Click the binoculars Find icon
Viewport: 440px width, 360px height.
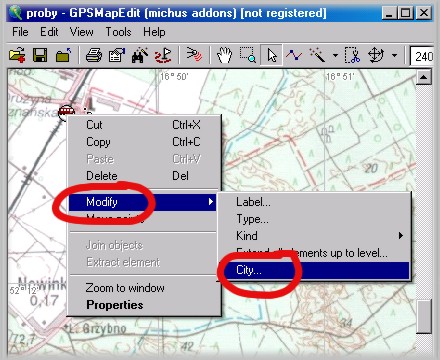coord(140,55)
